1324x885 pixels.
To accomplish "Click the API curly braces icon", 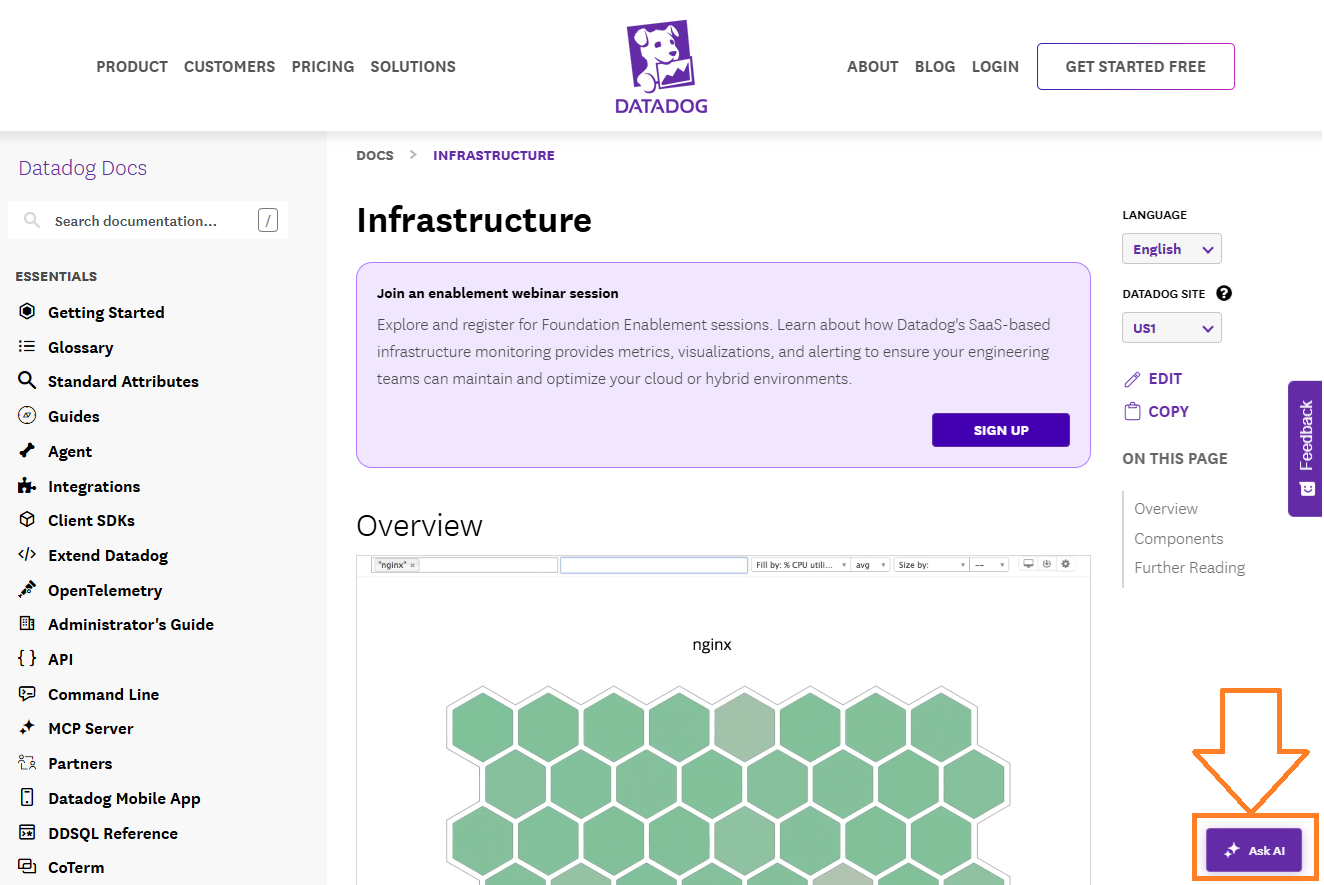I will 27,659.
